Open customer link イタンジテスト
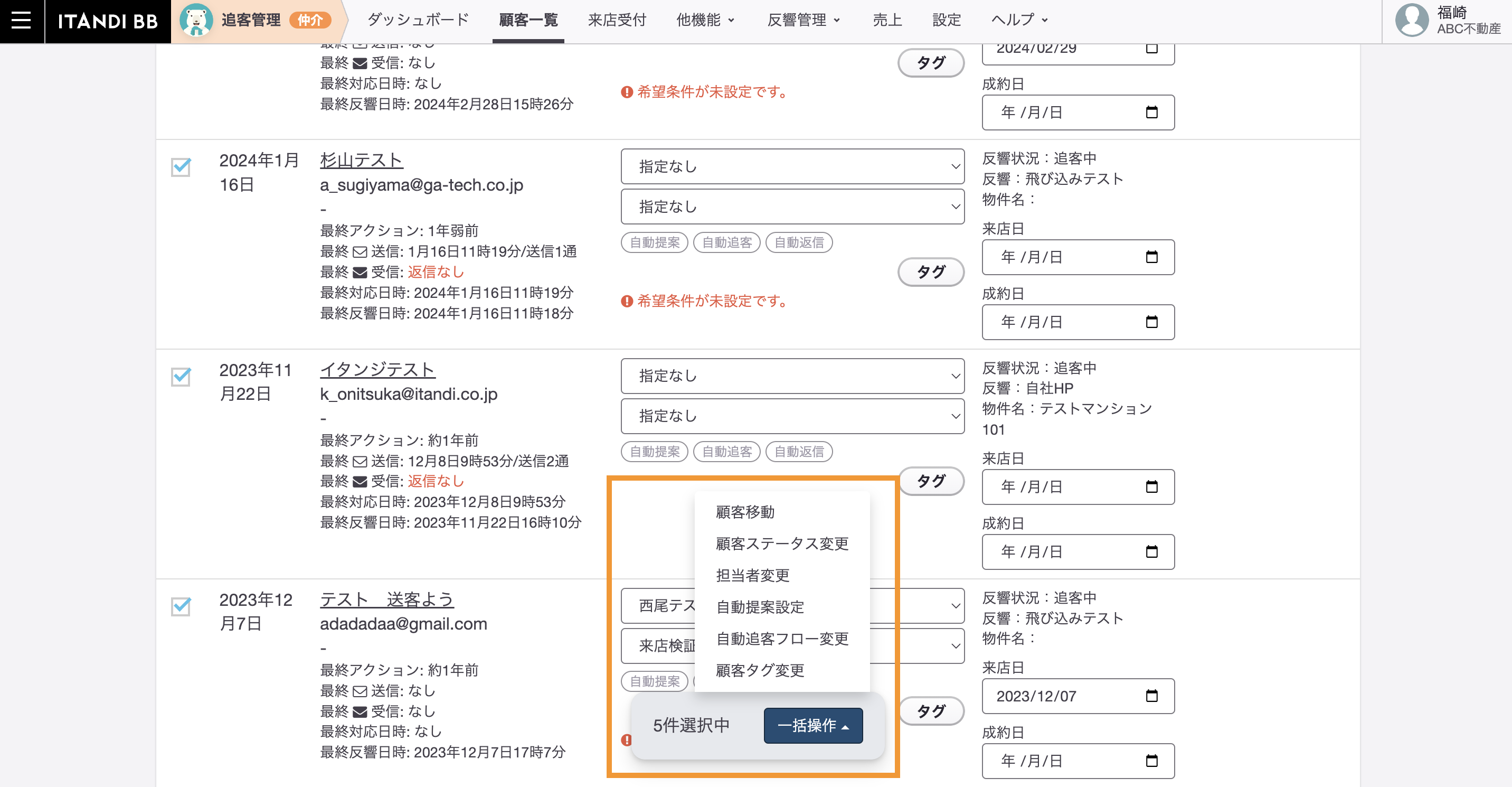Viewport: 1512px width, 787px height. tap(377, 370)
